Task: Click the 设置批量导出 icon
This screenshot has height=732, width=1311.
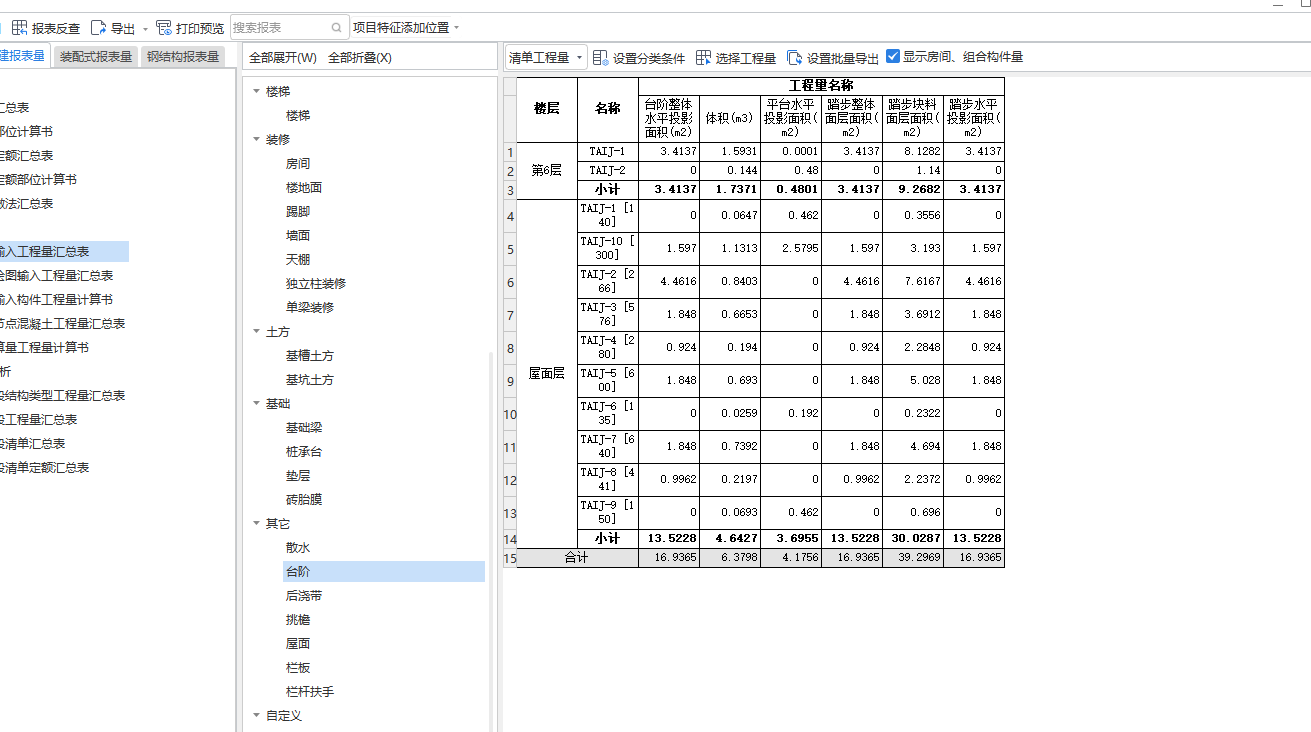Action: [x=795, y=58]
